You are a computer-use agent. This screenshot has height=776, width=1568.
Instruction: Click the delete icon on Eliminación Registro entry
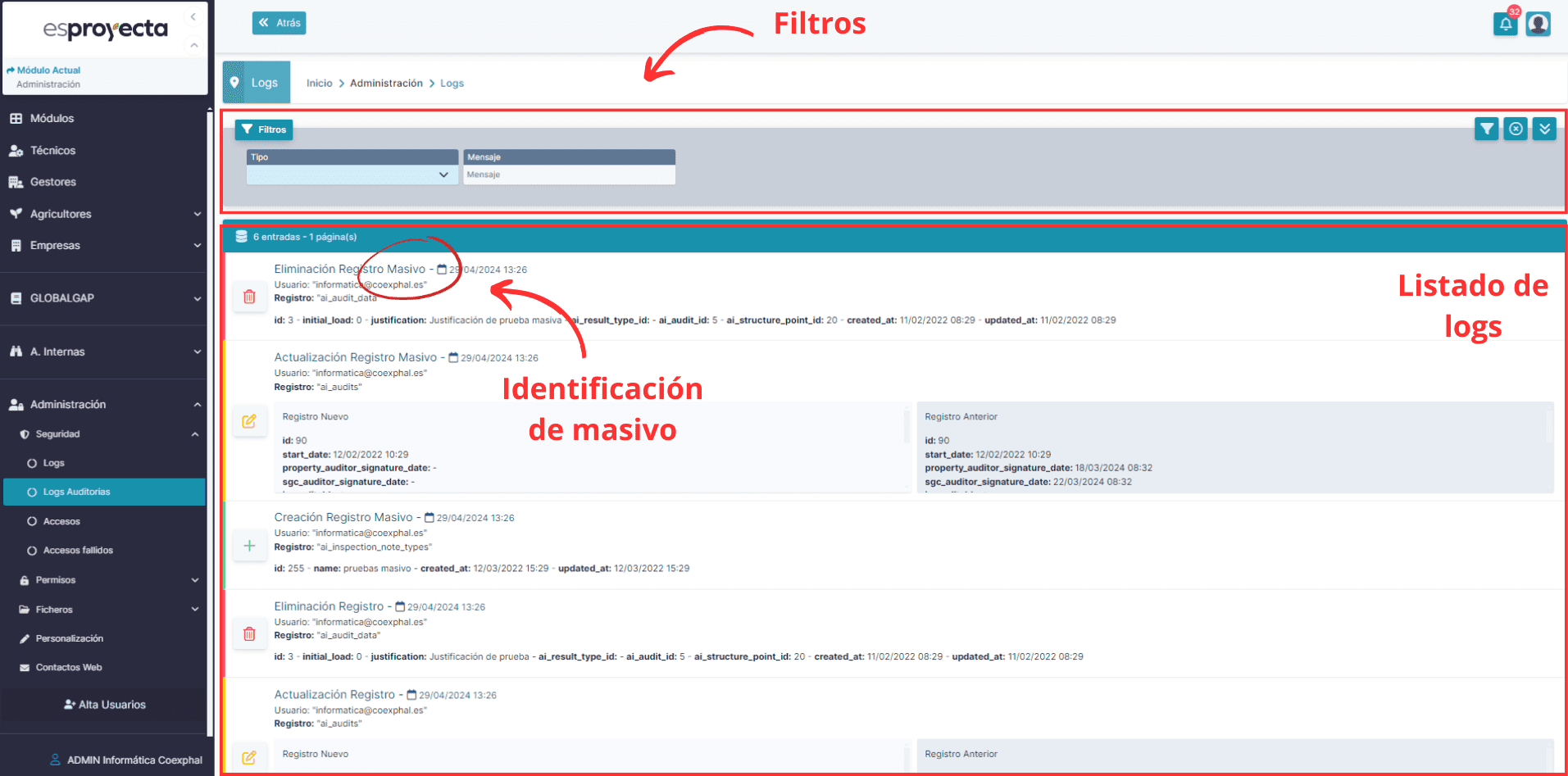pos(249,633)
